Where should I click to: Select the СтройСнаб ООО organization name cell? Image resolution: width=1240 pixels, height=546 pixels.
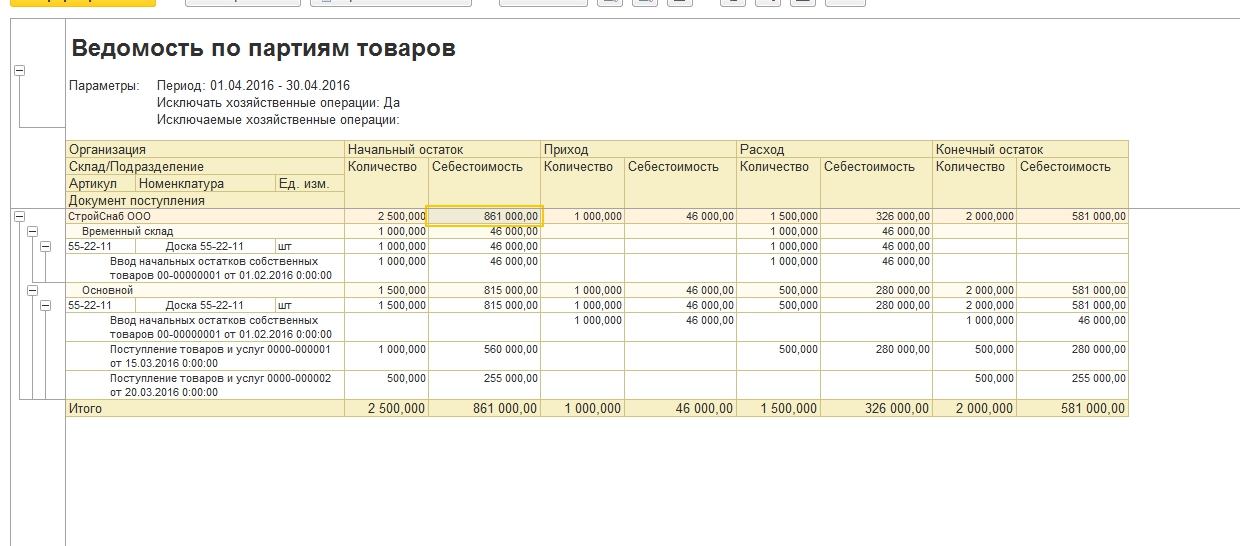(x=110, y=216)
